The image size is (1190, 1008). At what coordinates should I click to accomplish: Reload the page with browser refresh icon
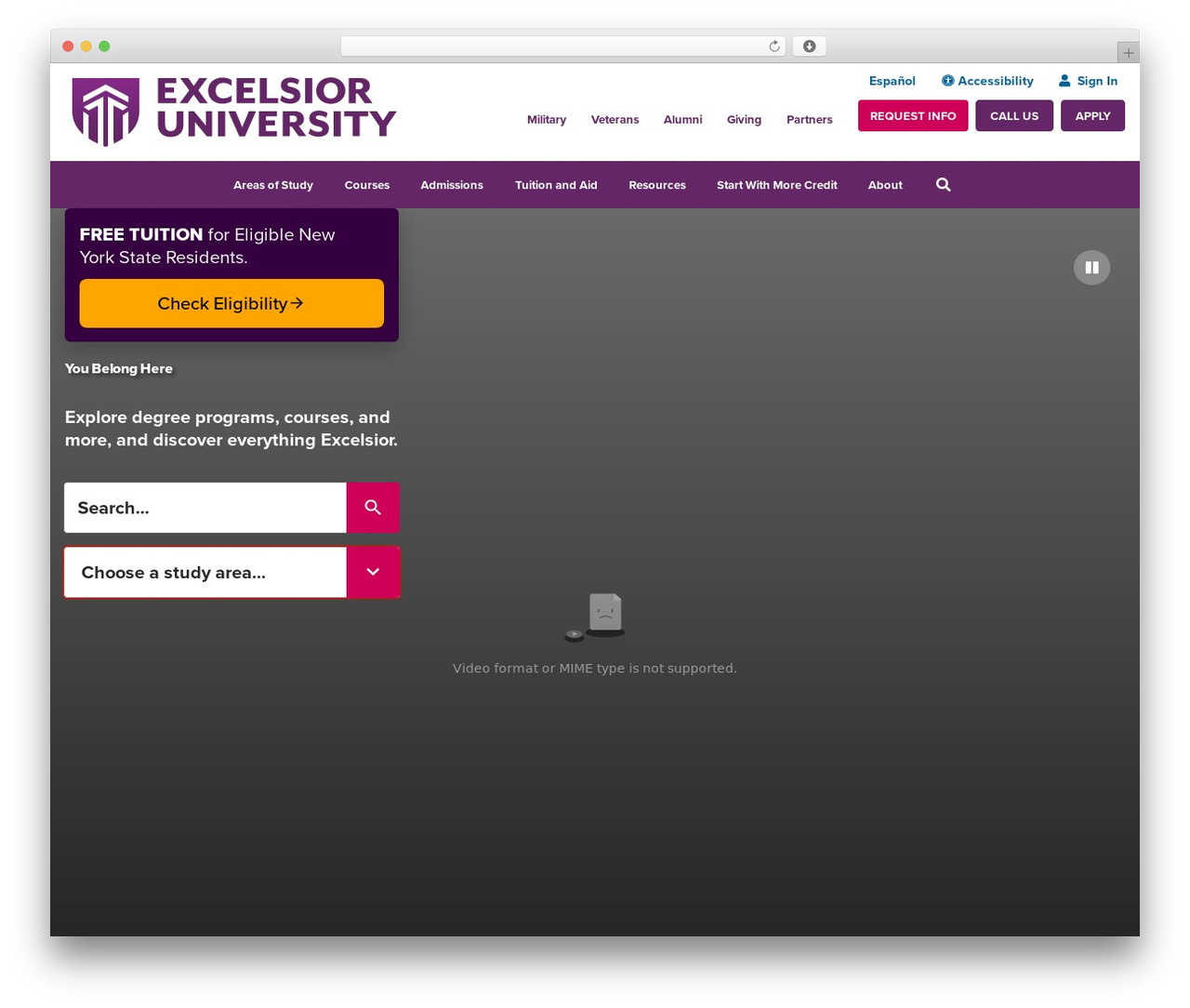[x=774, y=46]
